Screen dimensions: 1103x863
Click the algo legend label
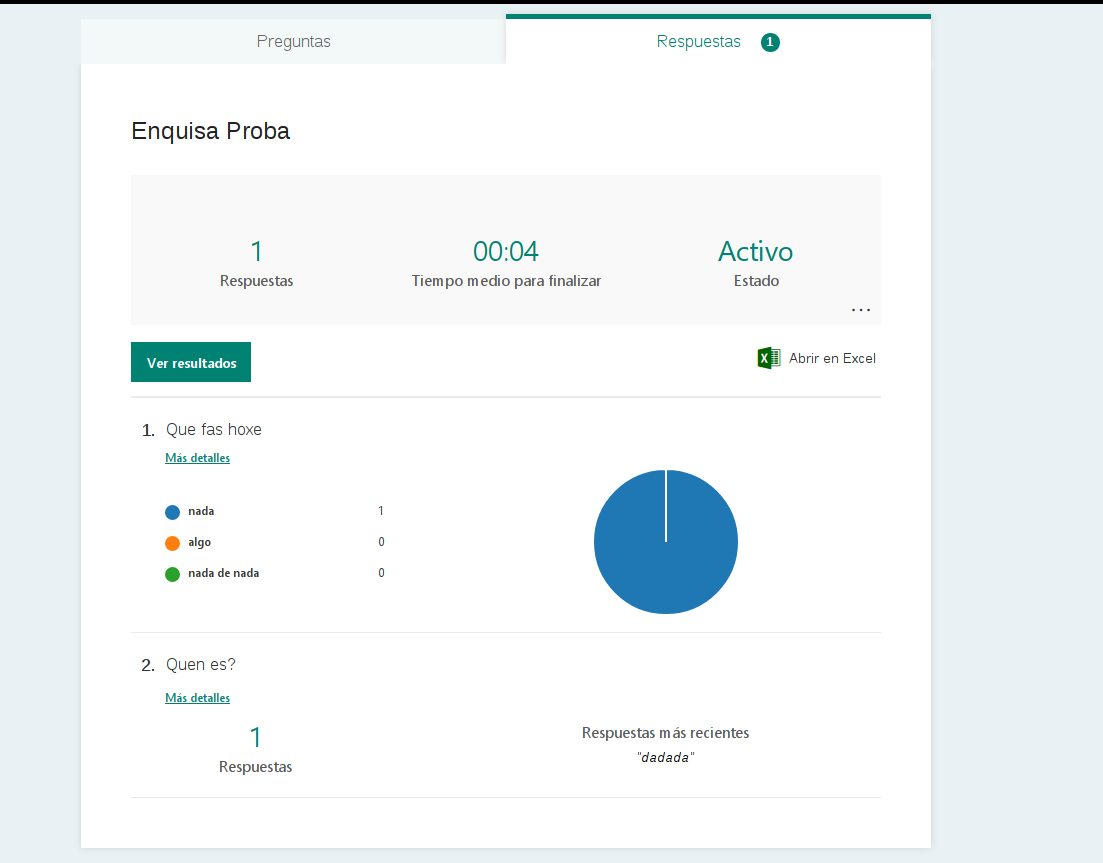[x=199, y=542]
